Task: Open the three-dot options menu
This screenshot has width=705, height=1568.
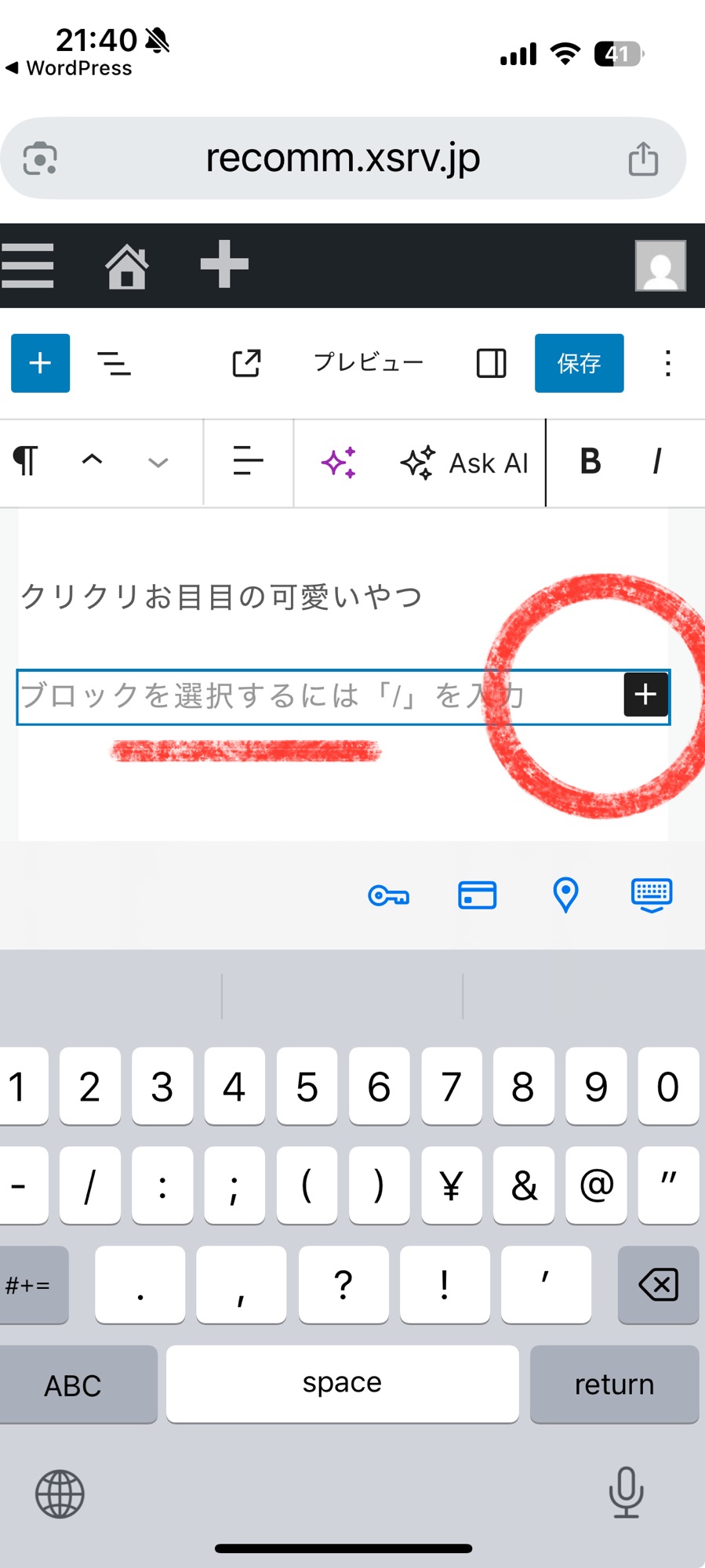Action: pos(667,363)
